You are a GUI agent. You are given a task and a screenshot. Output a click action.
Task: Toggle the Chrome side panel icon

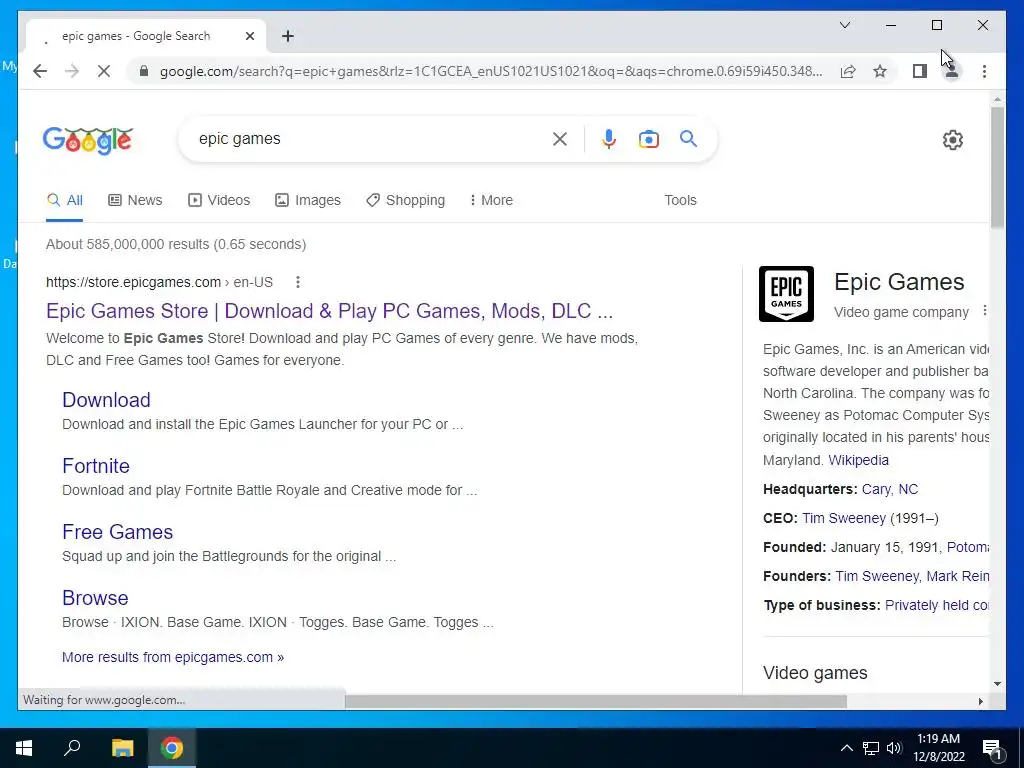pyautogui.click(x=920, y=71)
